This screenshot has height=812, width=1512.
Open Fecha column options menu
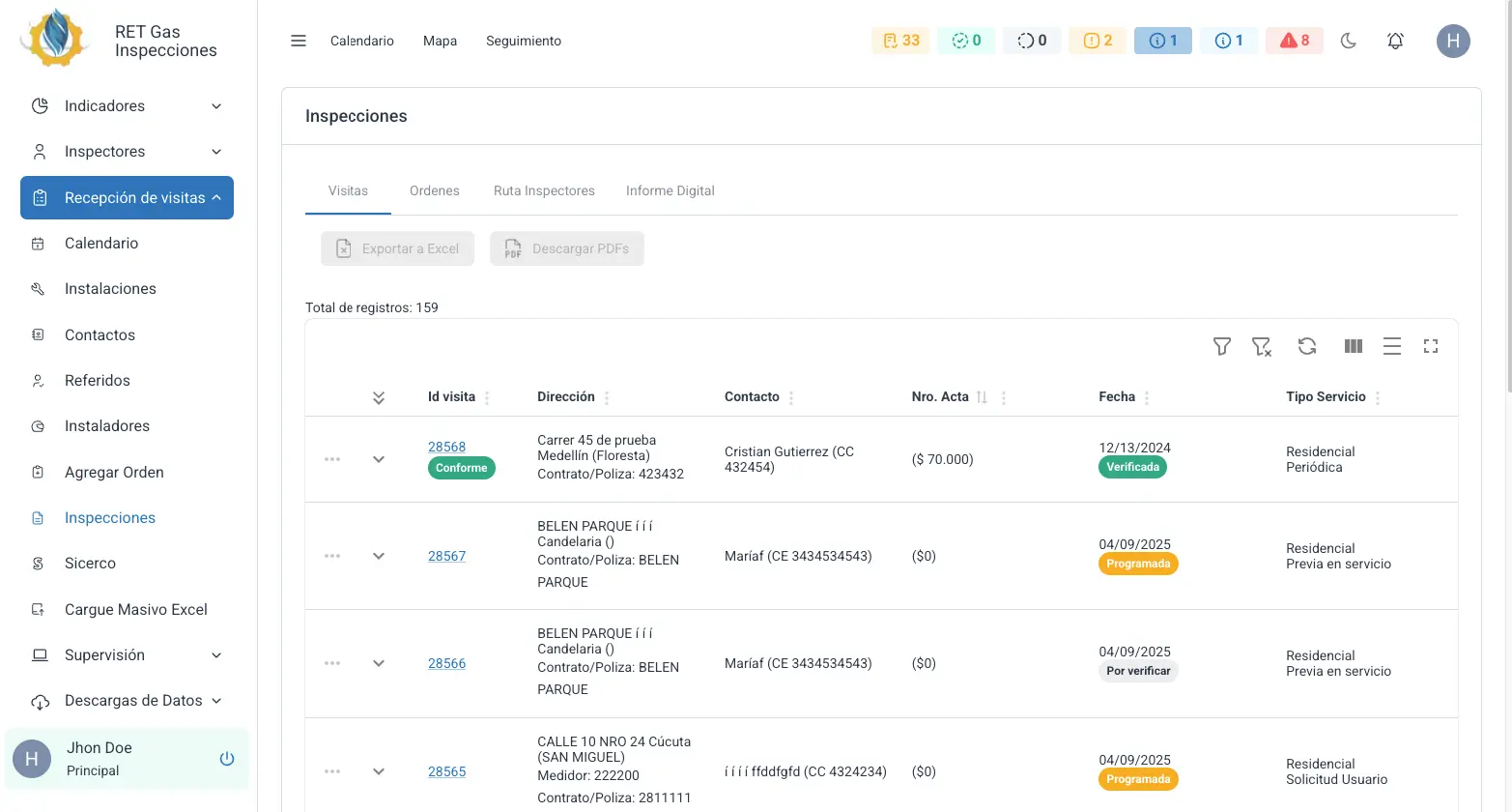pyautogui.click(x=1147, y=397)
